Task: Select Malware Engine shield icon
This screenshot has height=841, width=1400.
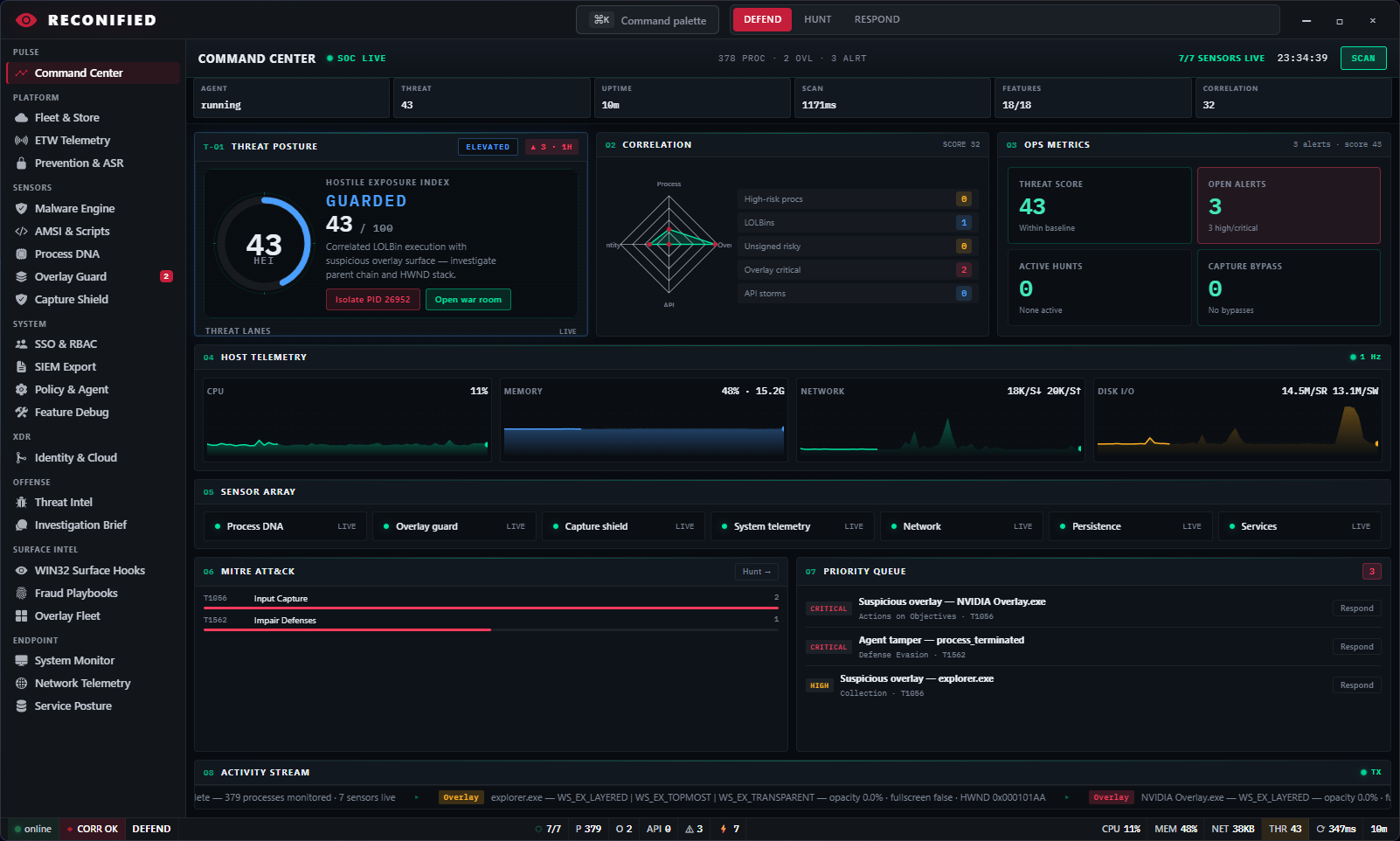Action: coord(22,209)
